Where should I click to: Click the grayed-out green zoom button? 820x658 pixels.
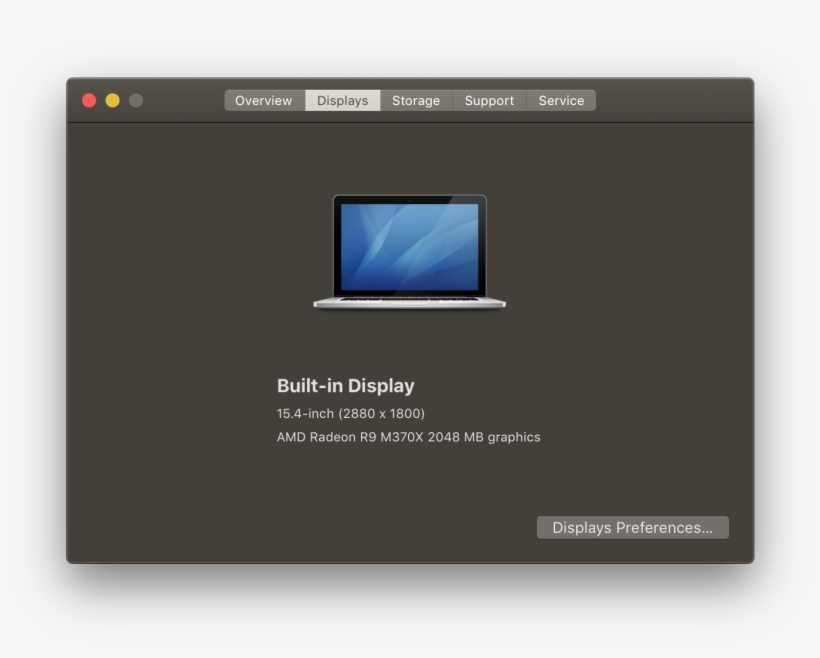pyautogui.click(x=135, y=100)
